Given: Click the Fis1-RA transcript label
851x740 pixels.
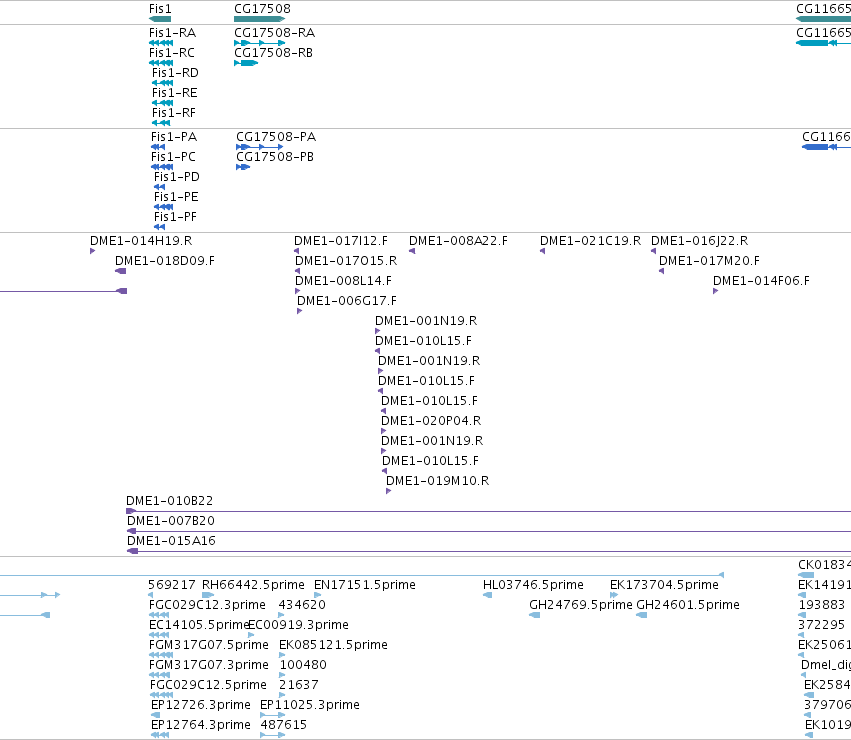Looking at the screenshot, I should click(173, 33).
